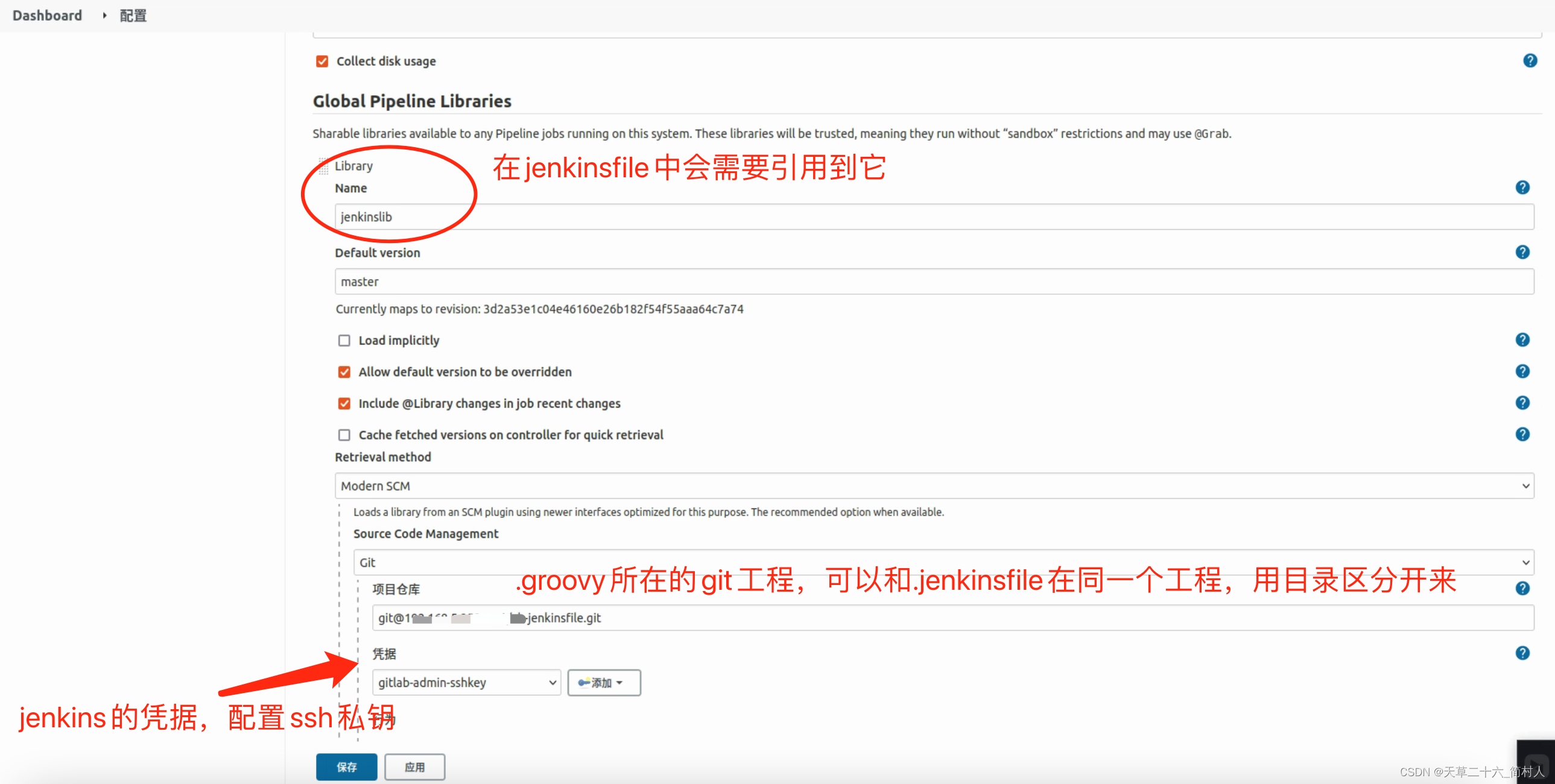The height and width of the screenshot is (784, 1555).
Task: Open Retrieval method Modern SCM dropdown
Action: pos(934,486)
